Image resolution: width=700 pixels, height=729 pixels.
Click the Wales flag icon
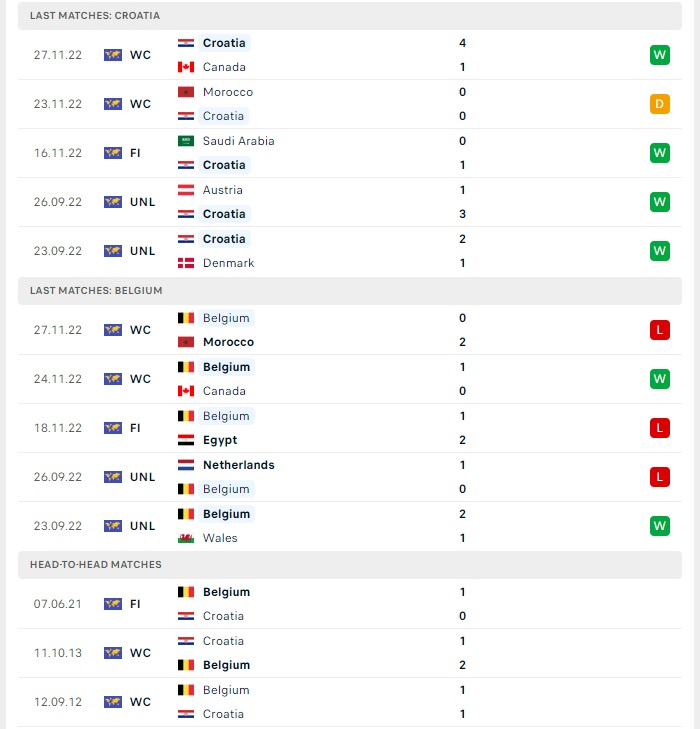[186, 538]
